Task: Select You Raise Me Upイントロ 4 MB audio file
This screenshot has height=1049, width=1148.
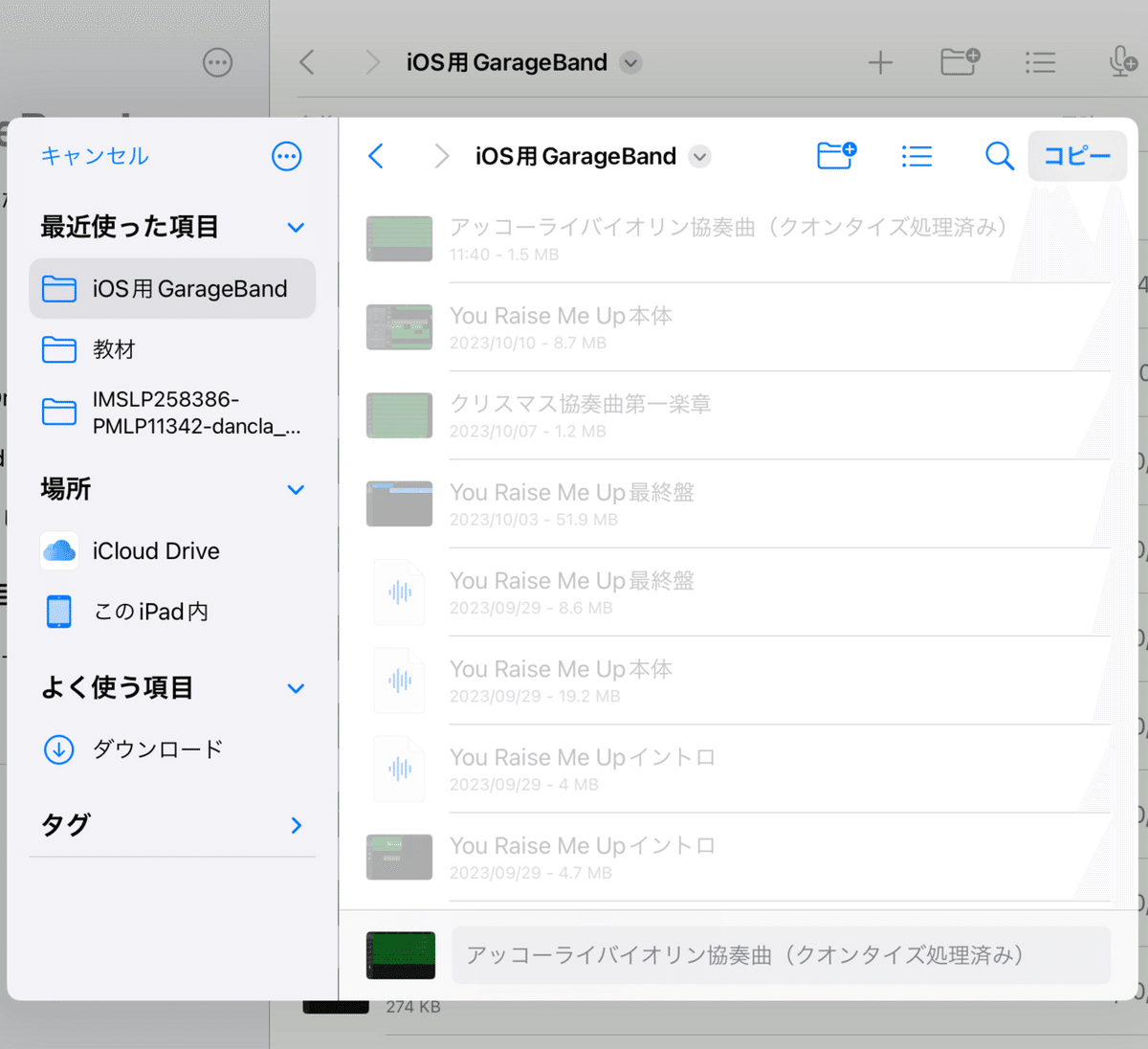Action: 738,769
